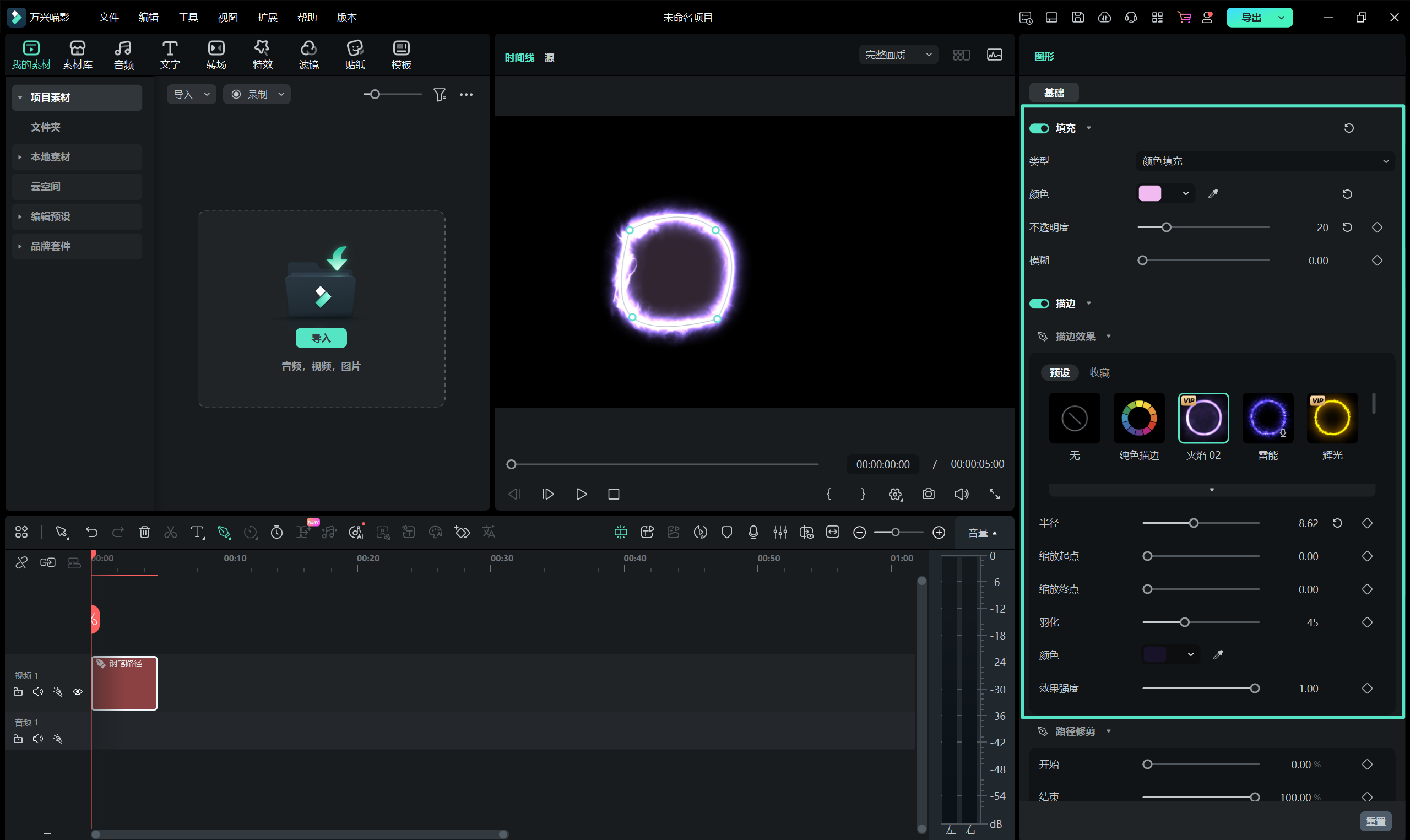Open the 类型 颜色填充 dropdown
The image size is (1410, 840).
coord(1265,161)
